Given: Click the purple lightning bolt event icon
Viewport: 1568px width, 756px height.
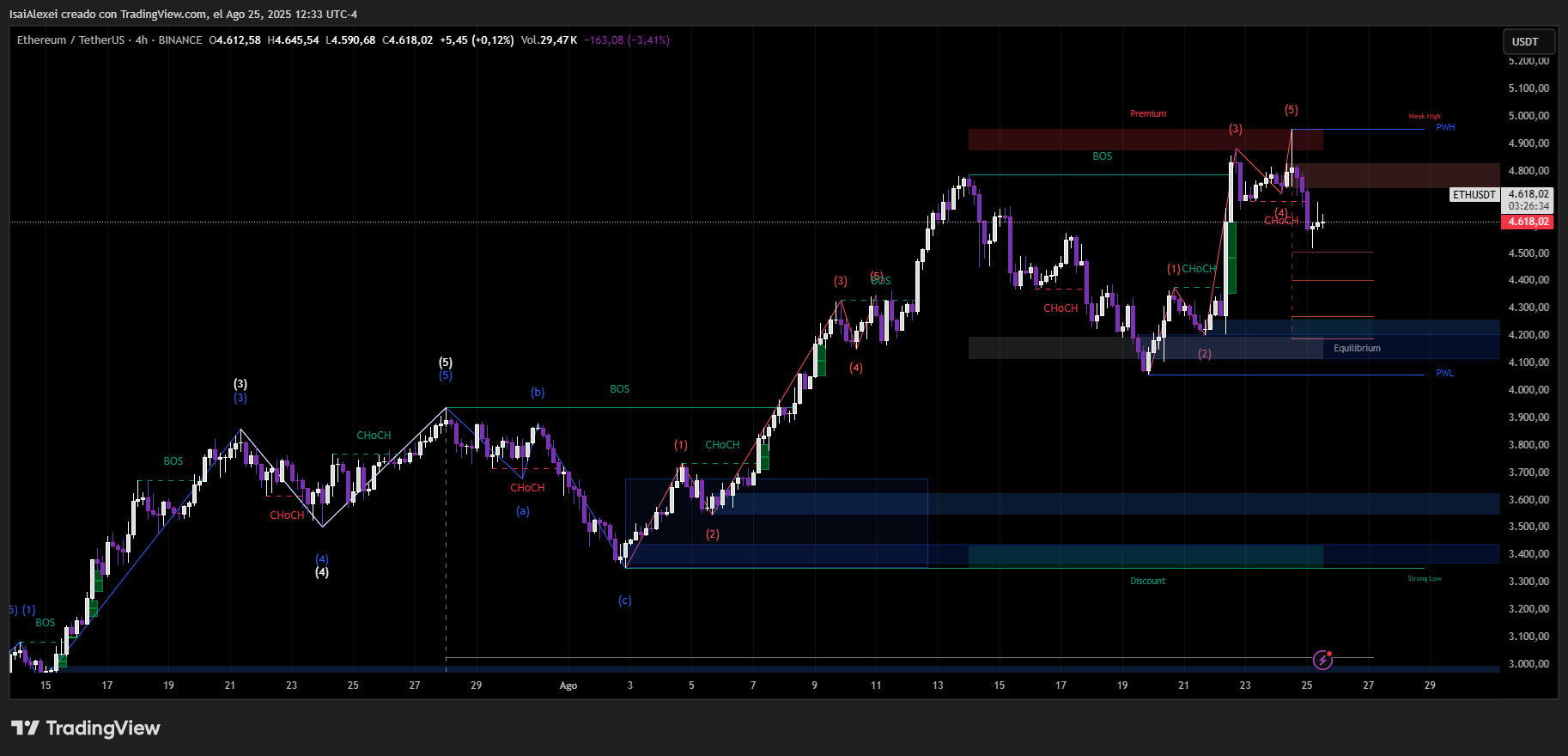Looking at the screenshot, I should pyautogui.click(x=1322, y=660).
